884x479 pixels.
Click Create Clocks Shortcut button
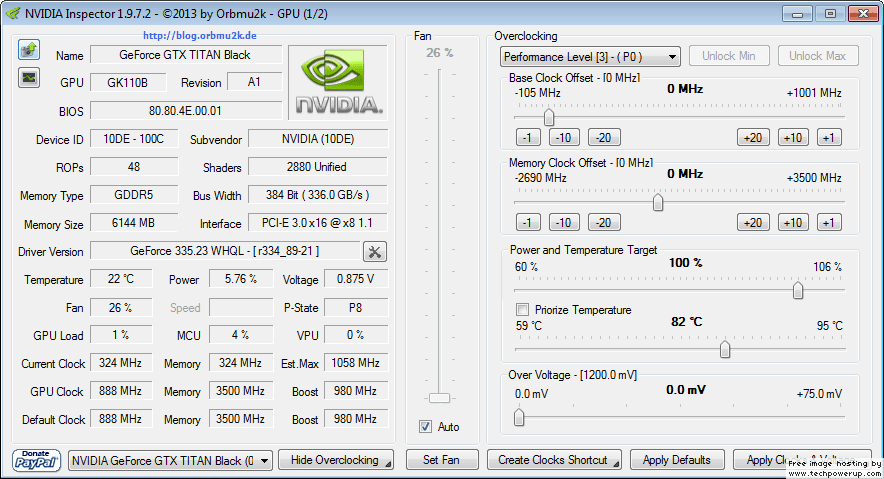click(x=554, y=460)
